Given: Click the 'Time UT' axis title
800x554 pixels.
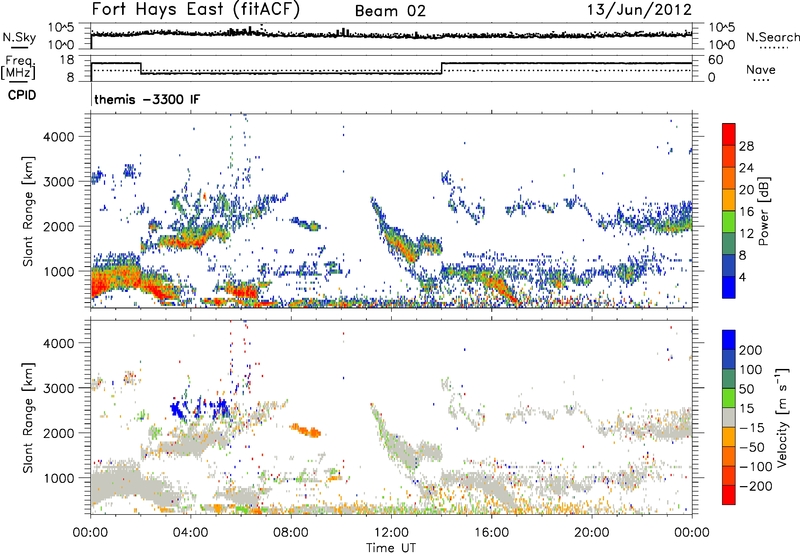Looking at the screenshot, I should click(391, 548).
